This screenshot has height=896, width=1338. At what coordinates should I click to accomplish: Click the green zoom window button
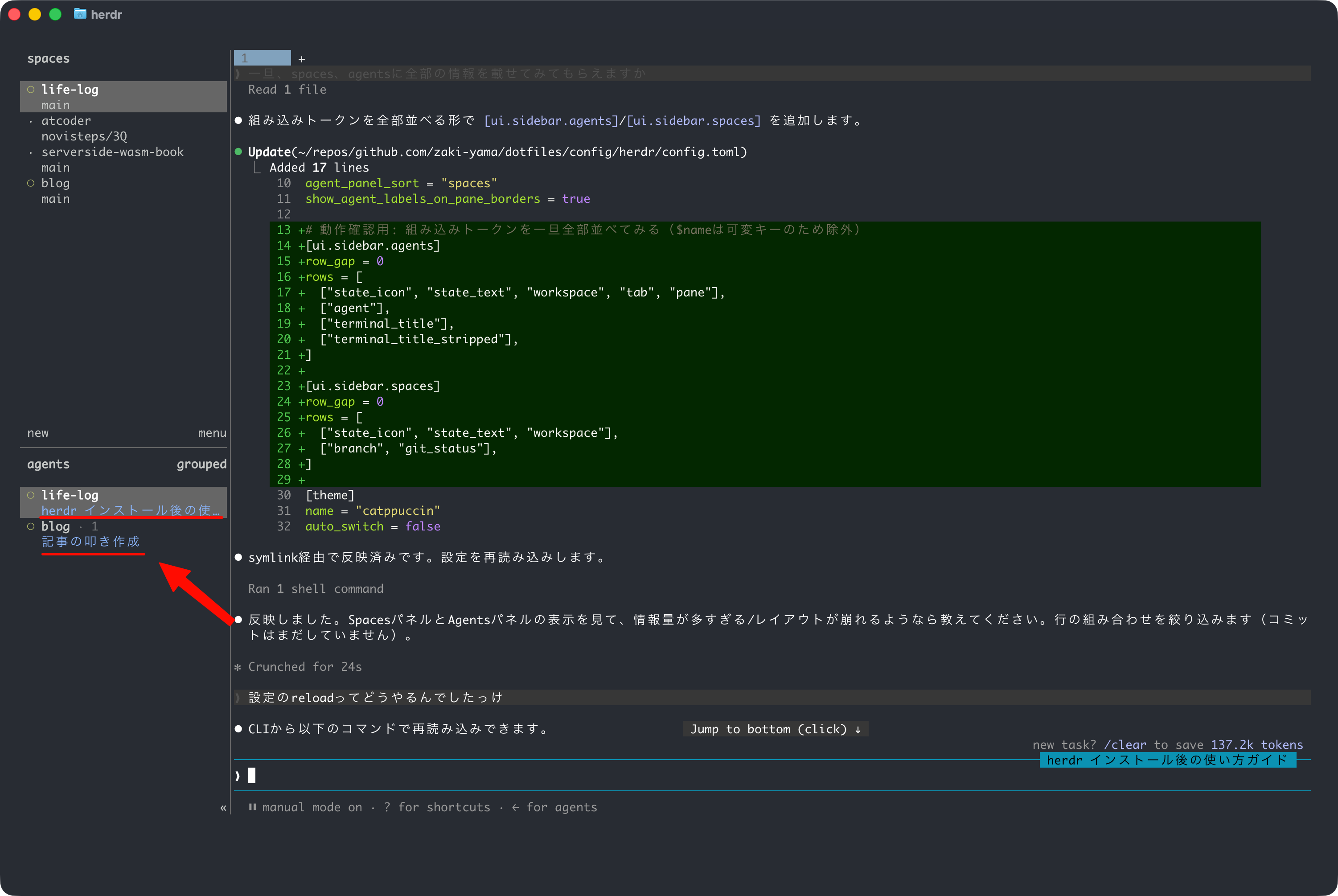55,14
